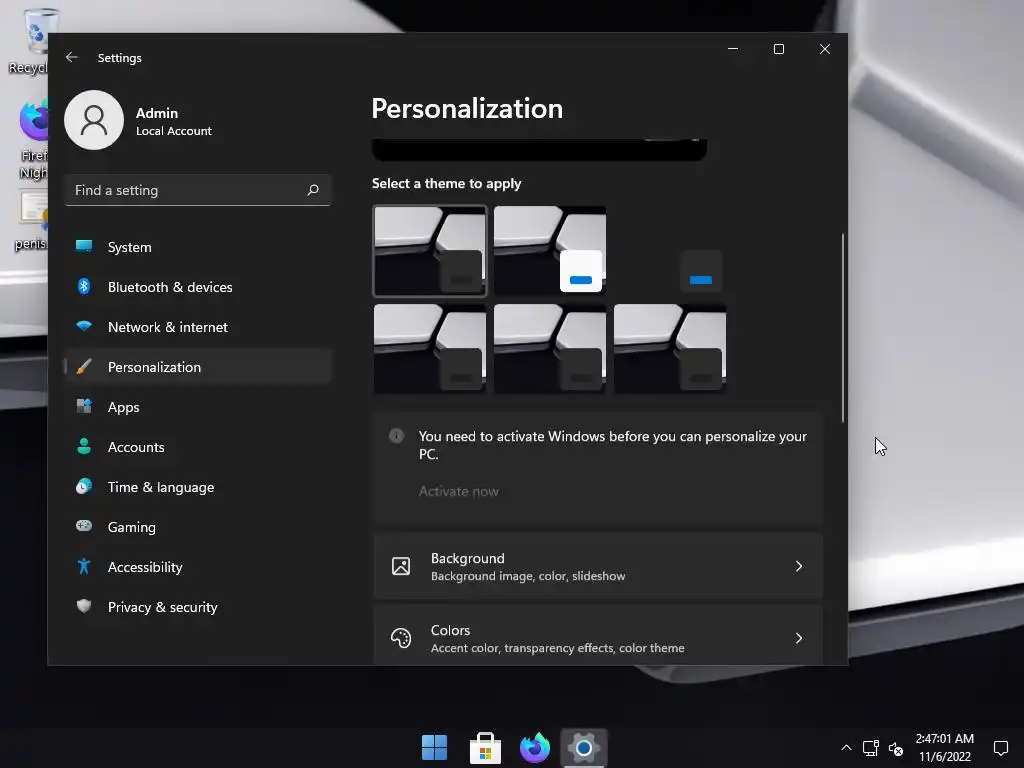Click the Accessibility figure icon
This screenshot has height=768, width=1024.
[x=84, y=566]
